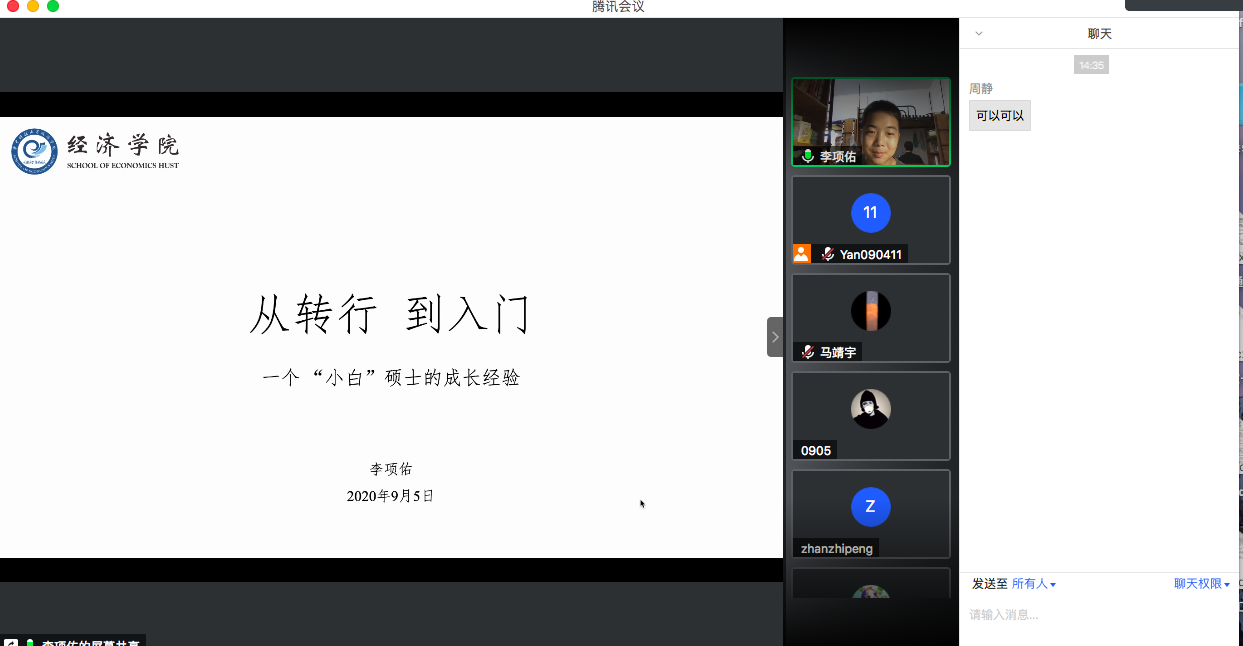Click the 14:35 timestamp in the chat
The height and width of the screenshot is (646, 1243).
[1091, 65]
